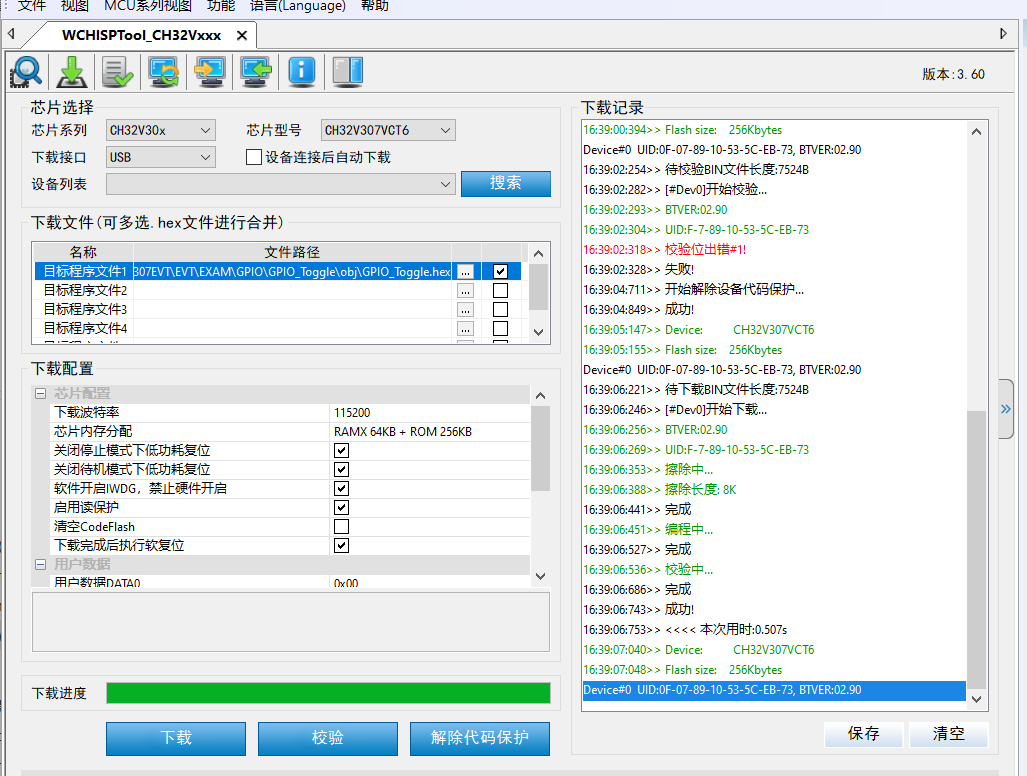Click browse button for 目标程序文件2
Viewport: 1027px width, 776px height.
(x=465, y=291)
